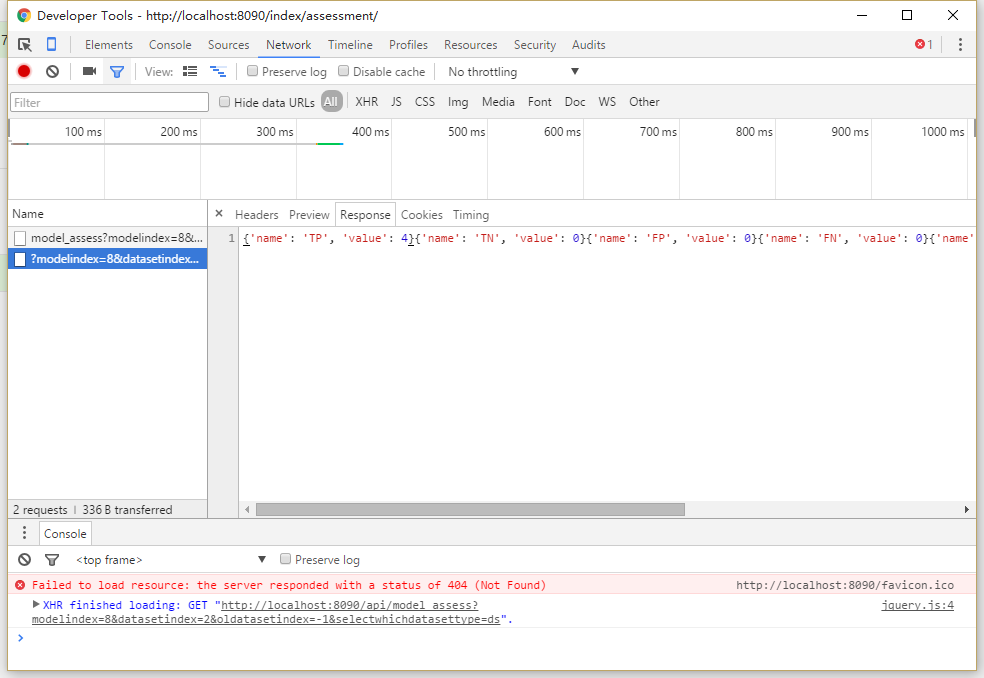Select the All filter type

(x=331, y=102)
